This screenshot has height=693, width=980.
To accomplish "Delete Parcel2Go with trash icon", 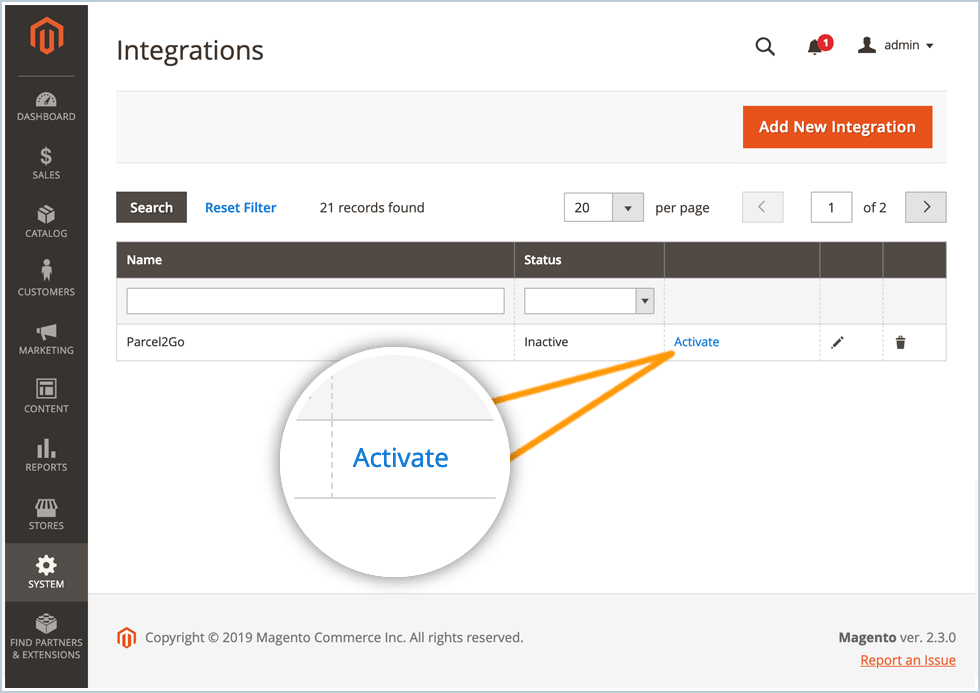I will point(900,342).
